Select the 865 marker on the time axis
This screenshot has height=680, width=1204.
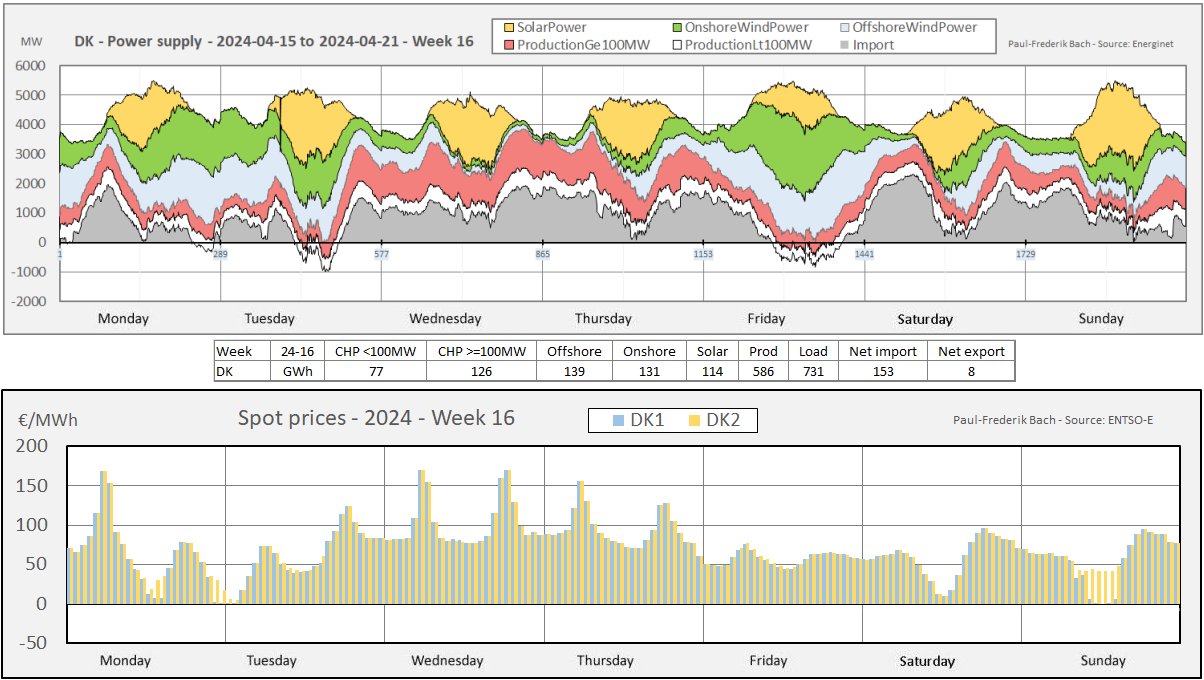(x=542, y=255)
